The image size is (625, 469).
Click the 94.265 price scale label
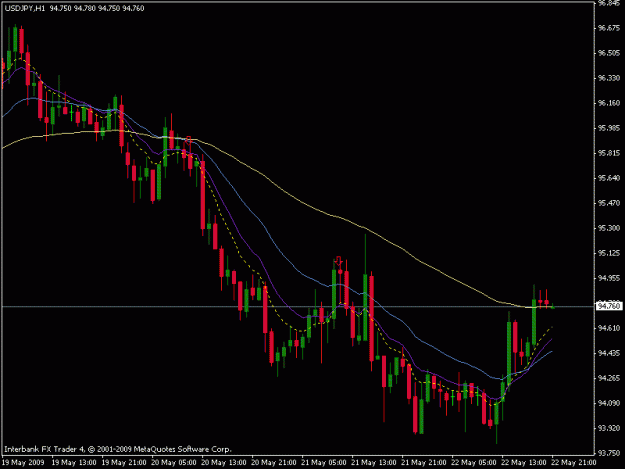coord(609,378)
